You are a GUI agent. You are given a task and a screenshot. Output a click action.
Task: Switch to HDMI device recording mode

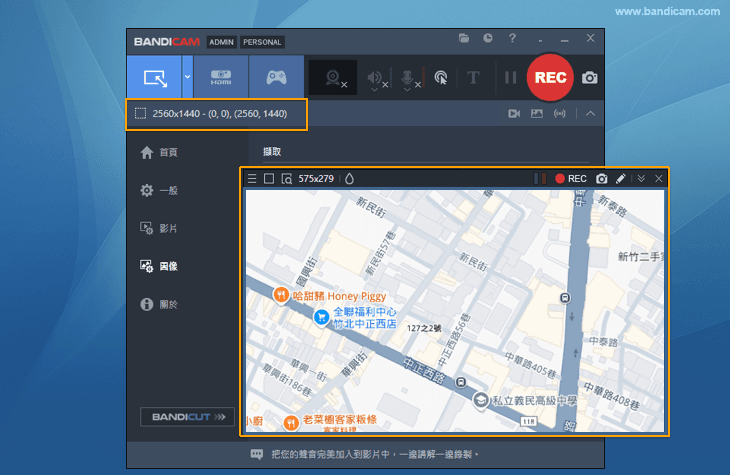click(x=220, y=77)
